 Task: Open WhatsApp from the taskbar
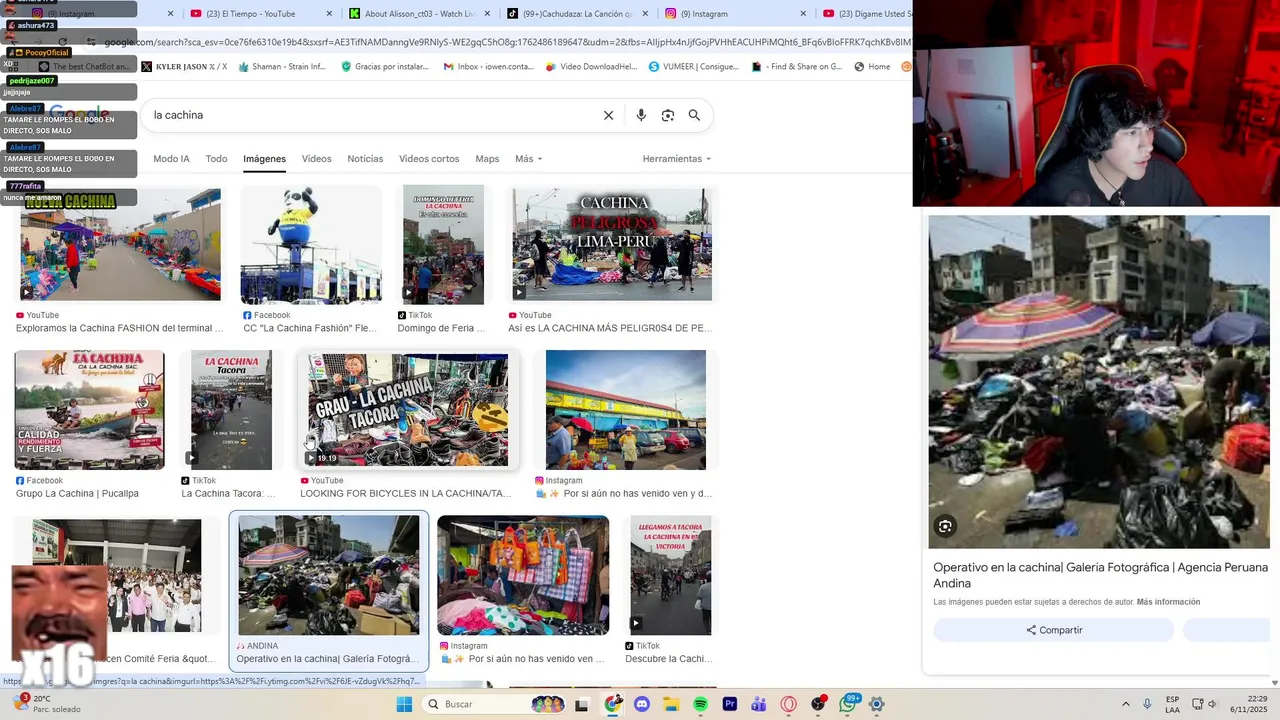(848, 704)
